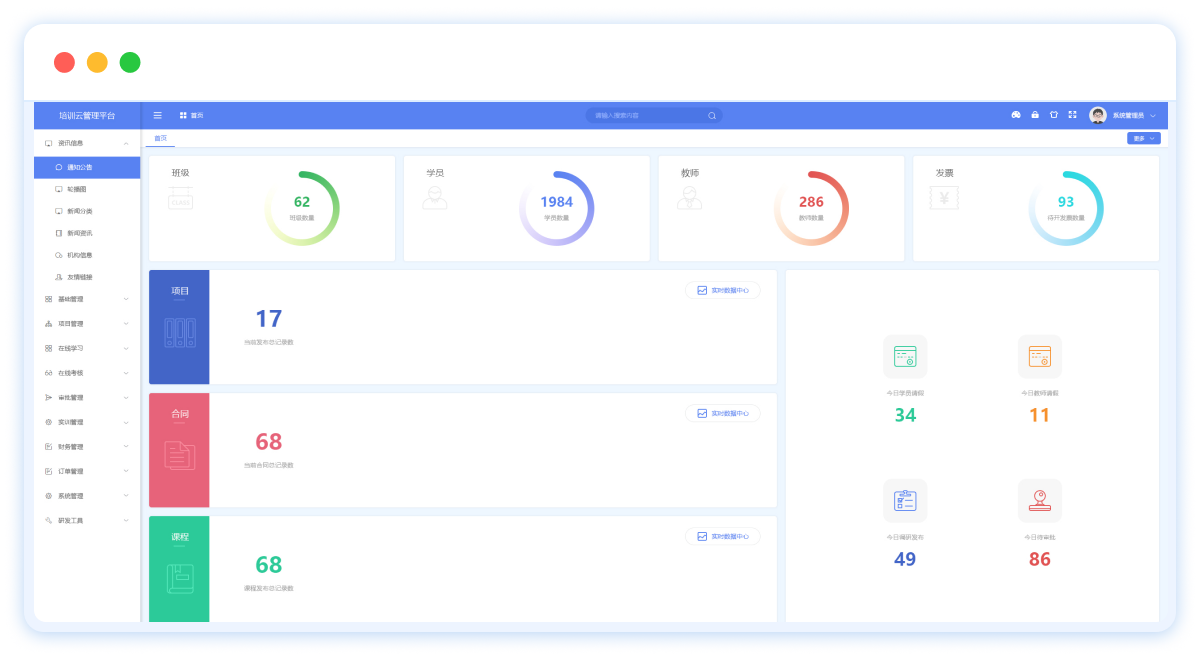Open the theme shirt icon
The height and width of the screenshot is (656, 1200).
tap(1053, 115)
